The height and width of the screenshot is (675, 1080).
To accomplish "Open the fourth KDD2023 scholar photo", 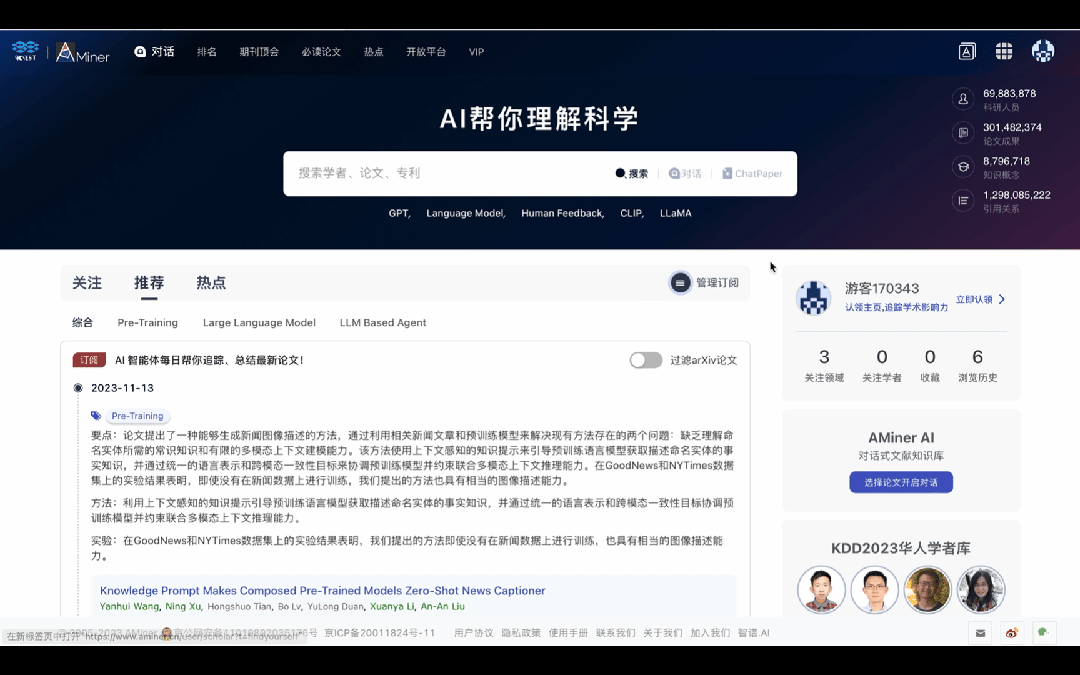I will pos(981,590).
